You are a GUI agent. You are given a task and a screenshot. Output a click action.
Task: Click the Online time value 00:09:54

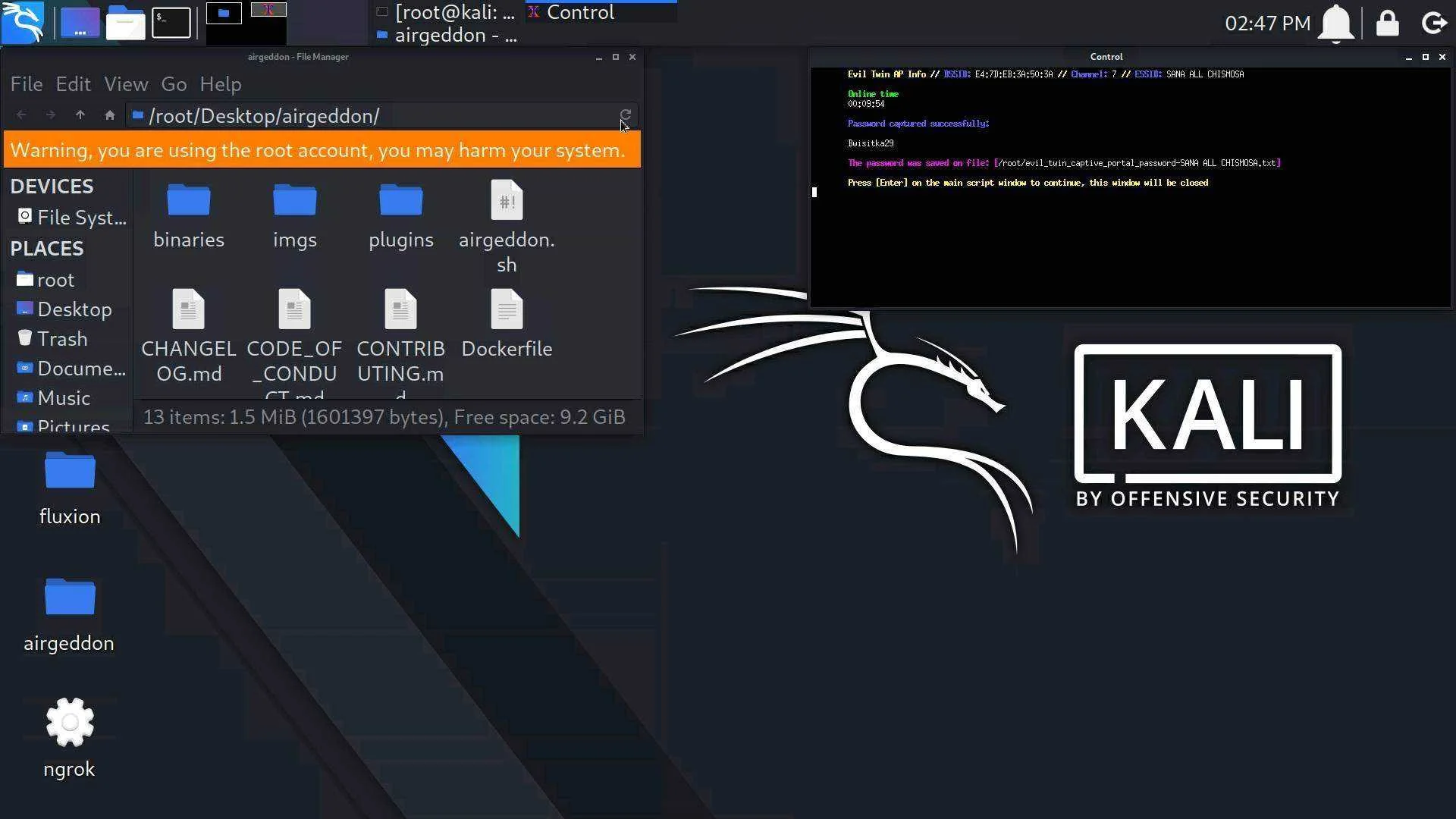coord(866,104)
